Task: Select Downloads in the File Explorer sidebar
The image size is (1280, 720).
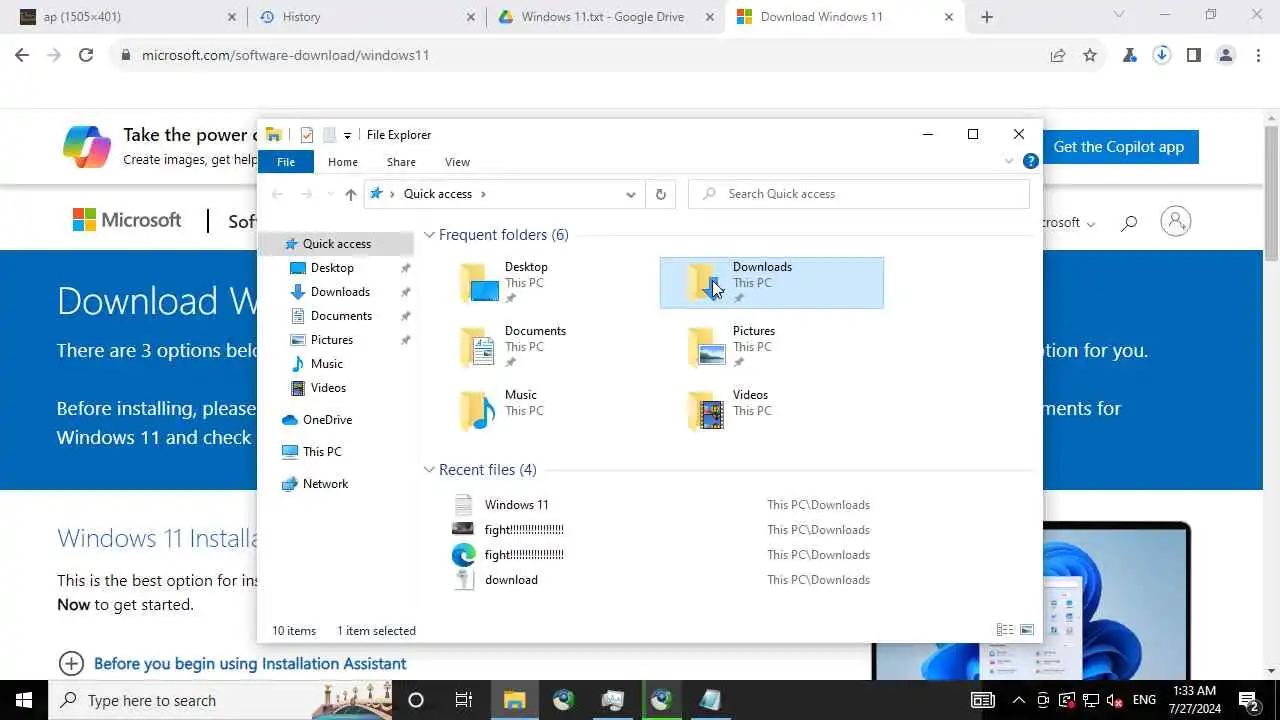Action: coord(340,292)
